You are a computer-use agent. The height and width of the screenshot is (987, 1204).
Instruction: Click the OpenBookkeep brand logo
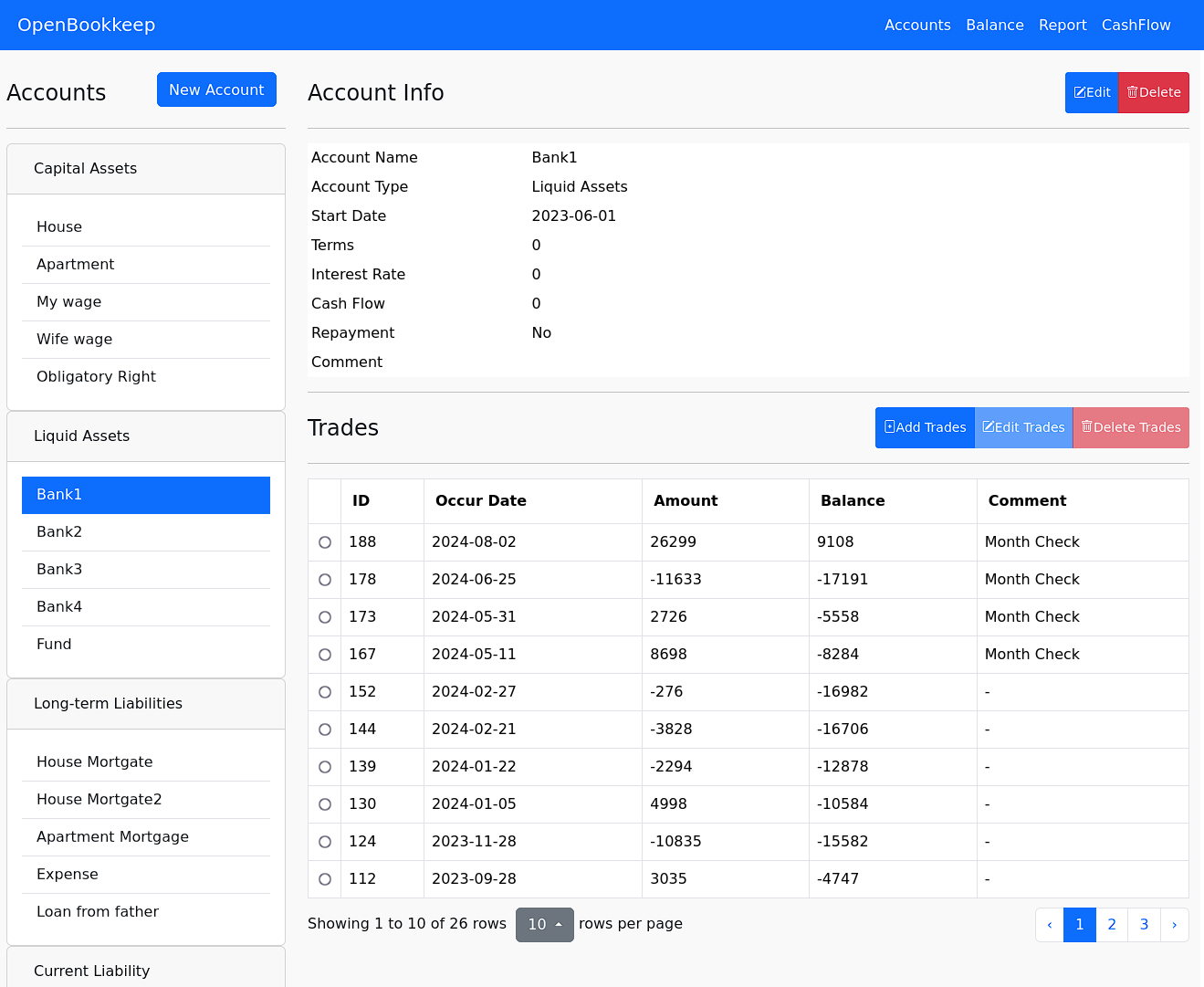point(87,26)
